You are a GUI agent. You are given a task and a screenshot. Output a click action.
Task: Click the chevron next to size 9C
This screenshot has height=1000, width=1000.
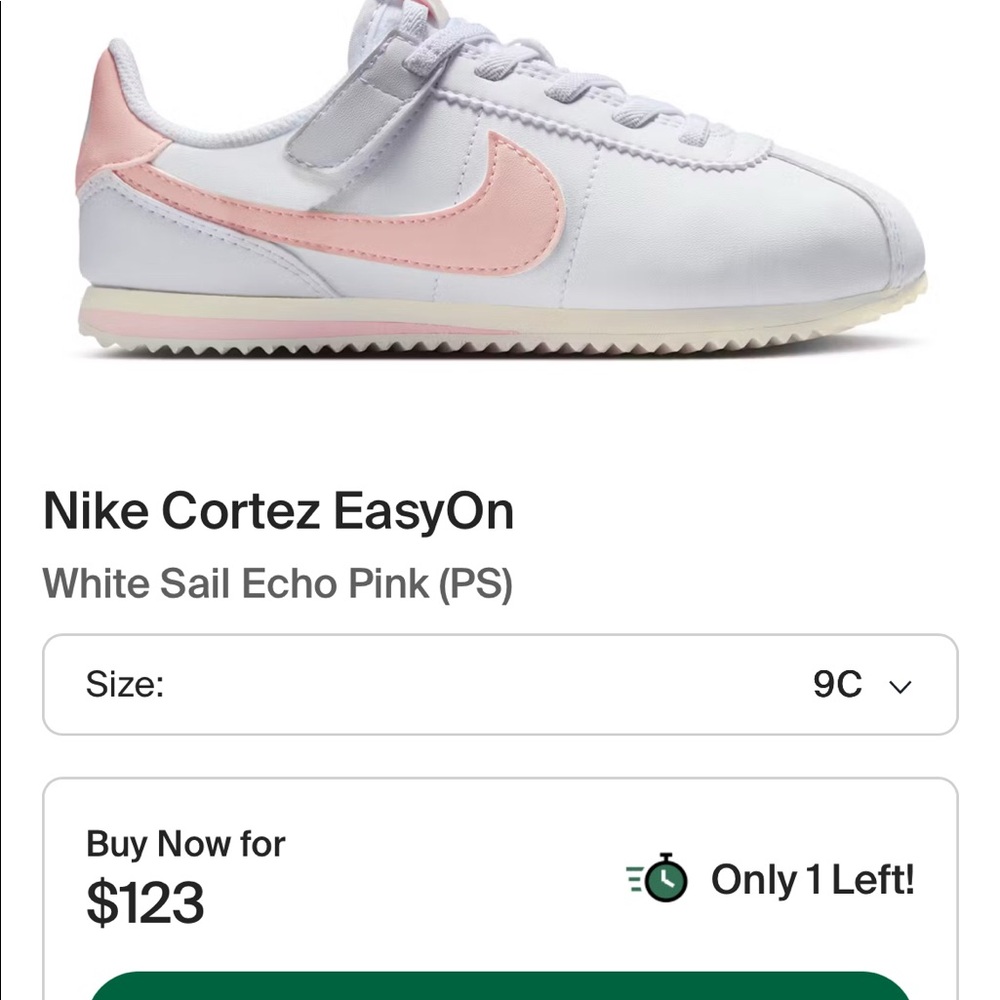pos(899,684)
